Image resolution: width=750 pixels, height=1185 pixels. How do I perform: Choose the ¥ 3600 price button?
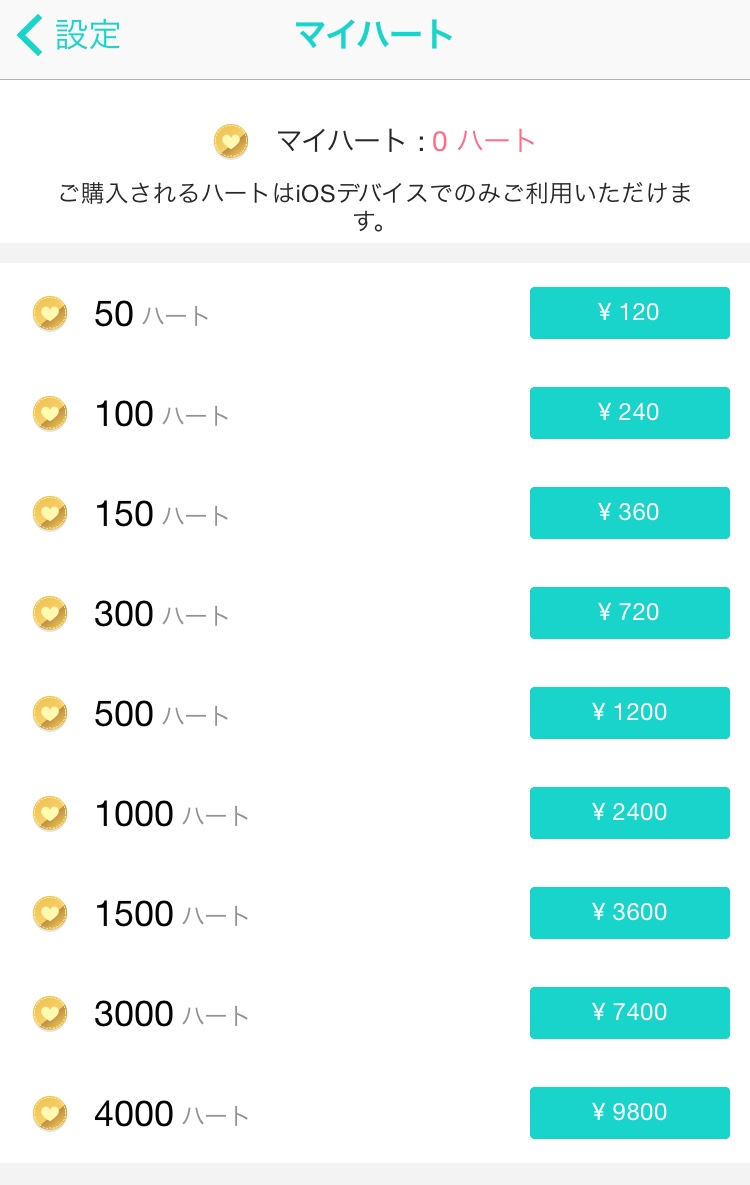(629, 913)
